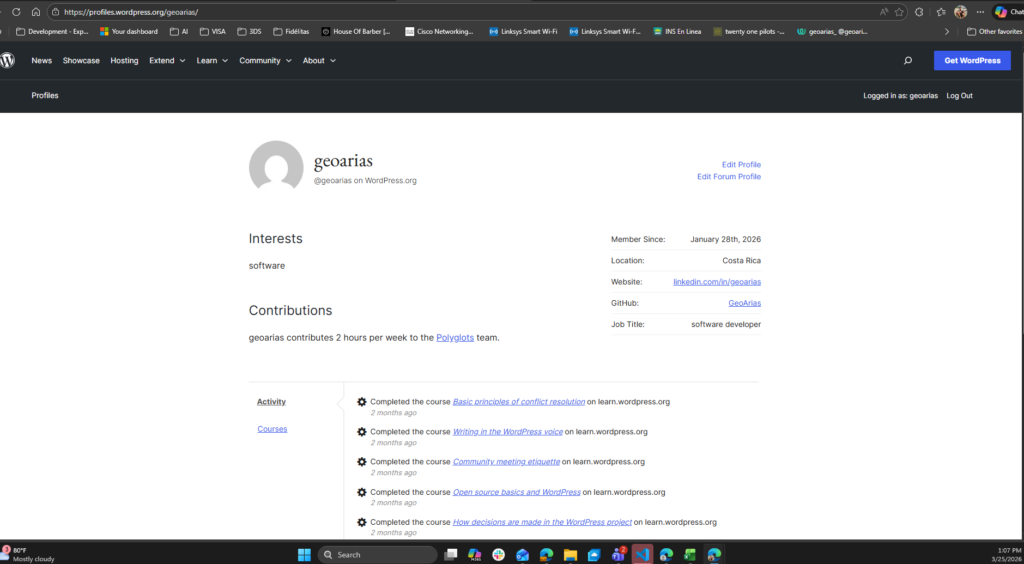The height and width of the screenshot is (564, 1024).
Task: Click the Get WordPress button
Action: point(972,60)
